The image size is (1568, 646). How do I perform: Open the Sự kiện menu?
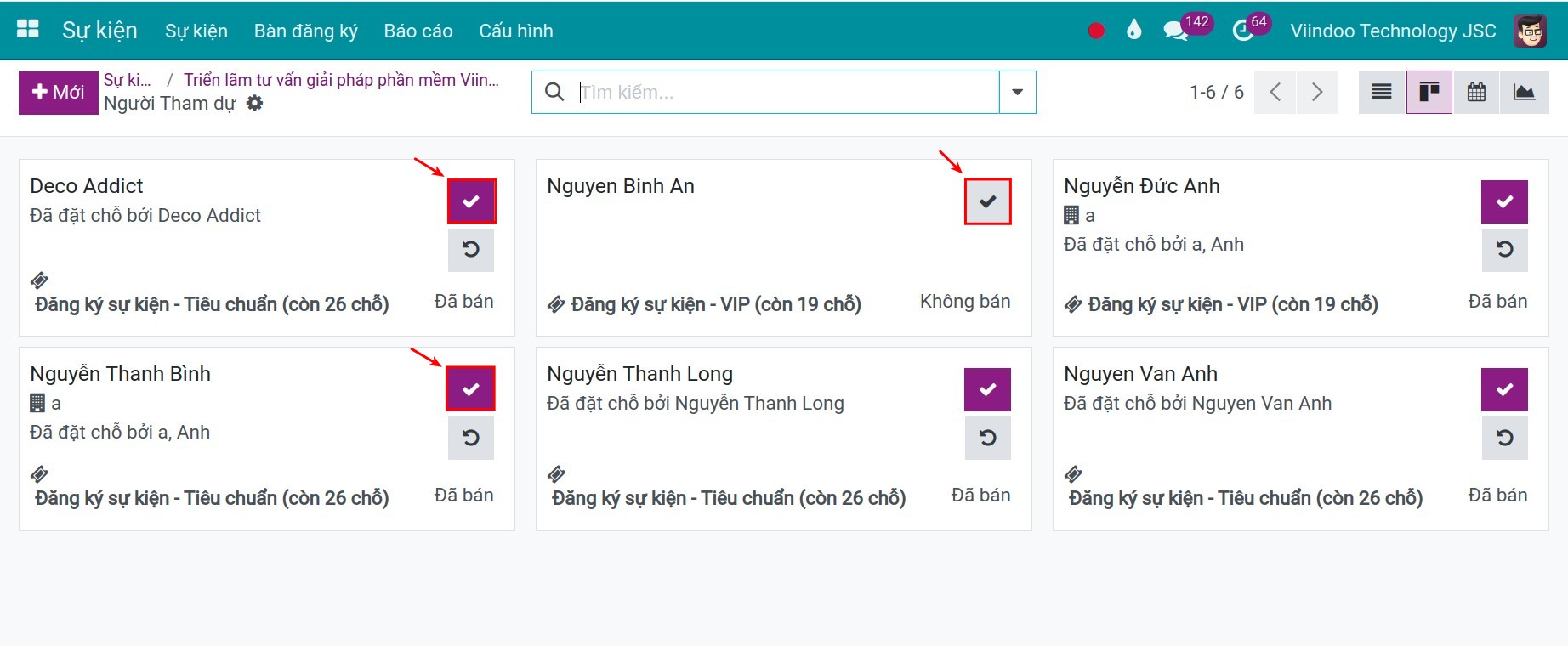point(196,31)
